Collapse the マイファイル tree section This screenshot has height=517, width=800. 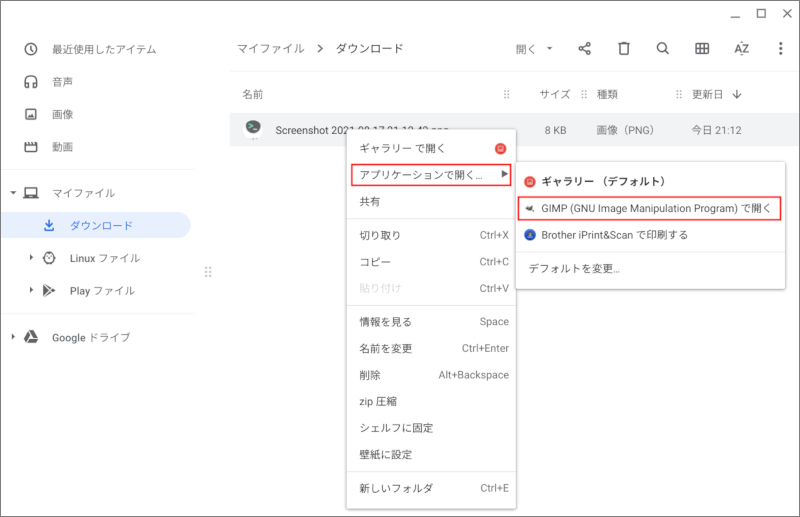pyautogui.click(x=13, y=193)
